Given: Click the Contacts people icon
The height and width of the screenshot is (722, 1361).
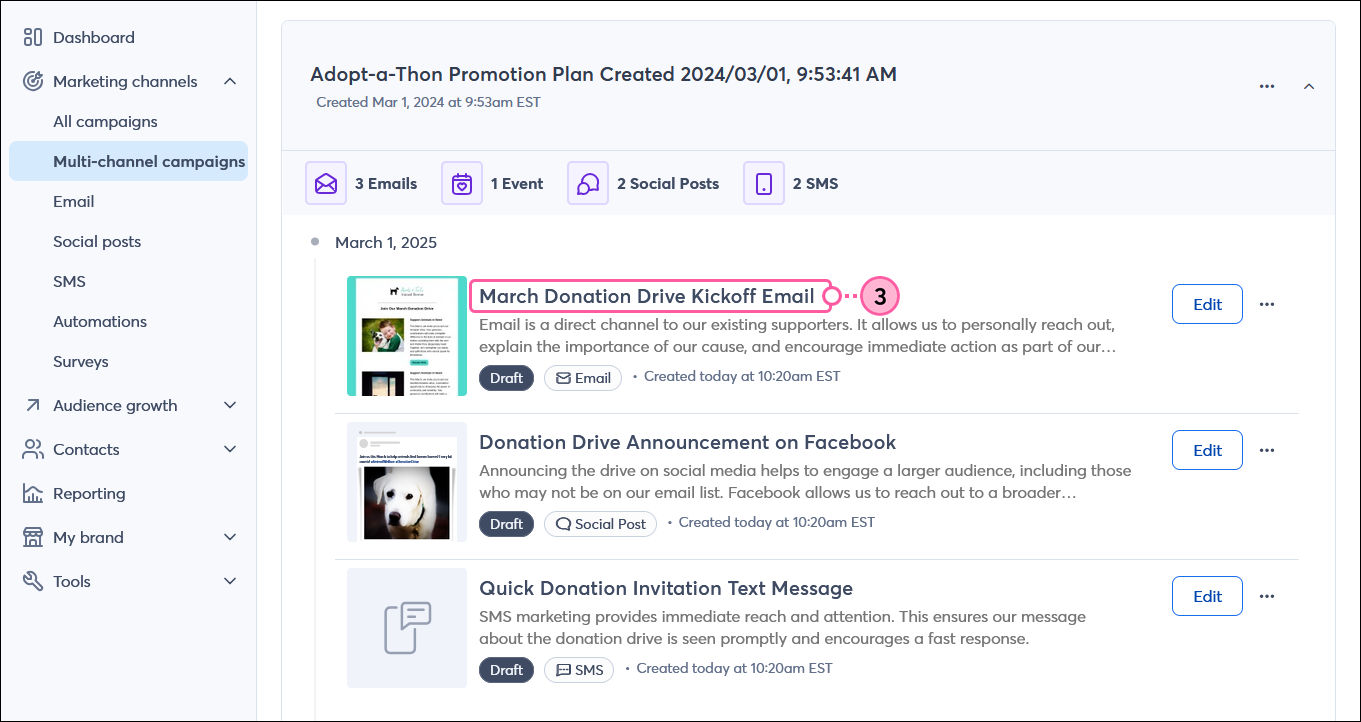Looking at the screenshot, I should [x=33, y=449].
